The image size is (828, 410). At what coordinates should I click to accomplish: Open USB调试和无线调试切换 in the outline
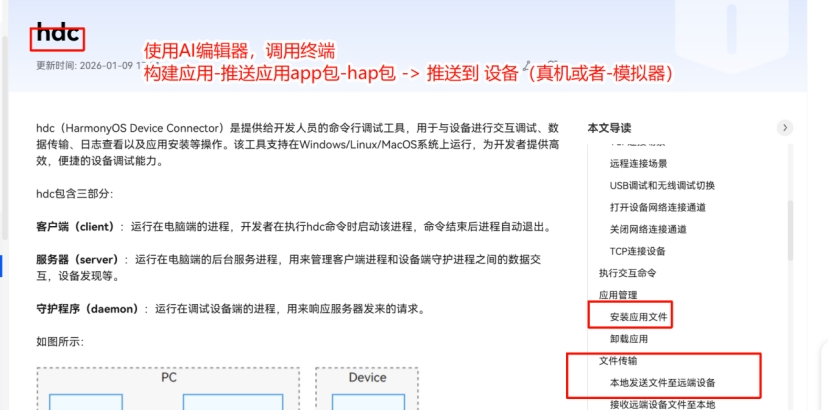point(661,185)
